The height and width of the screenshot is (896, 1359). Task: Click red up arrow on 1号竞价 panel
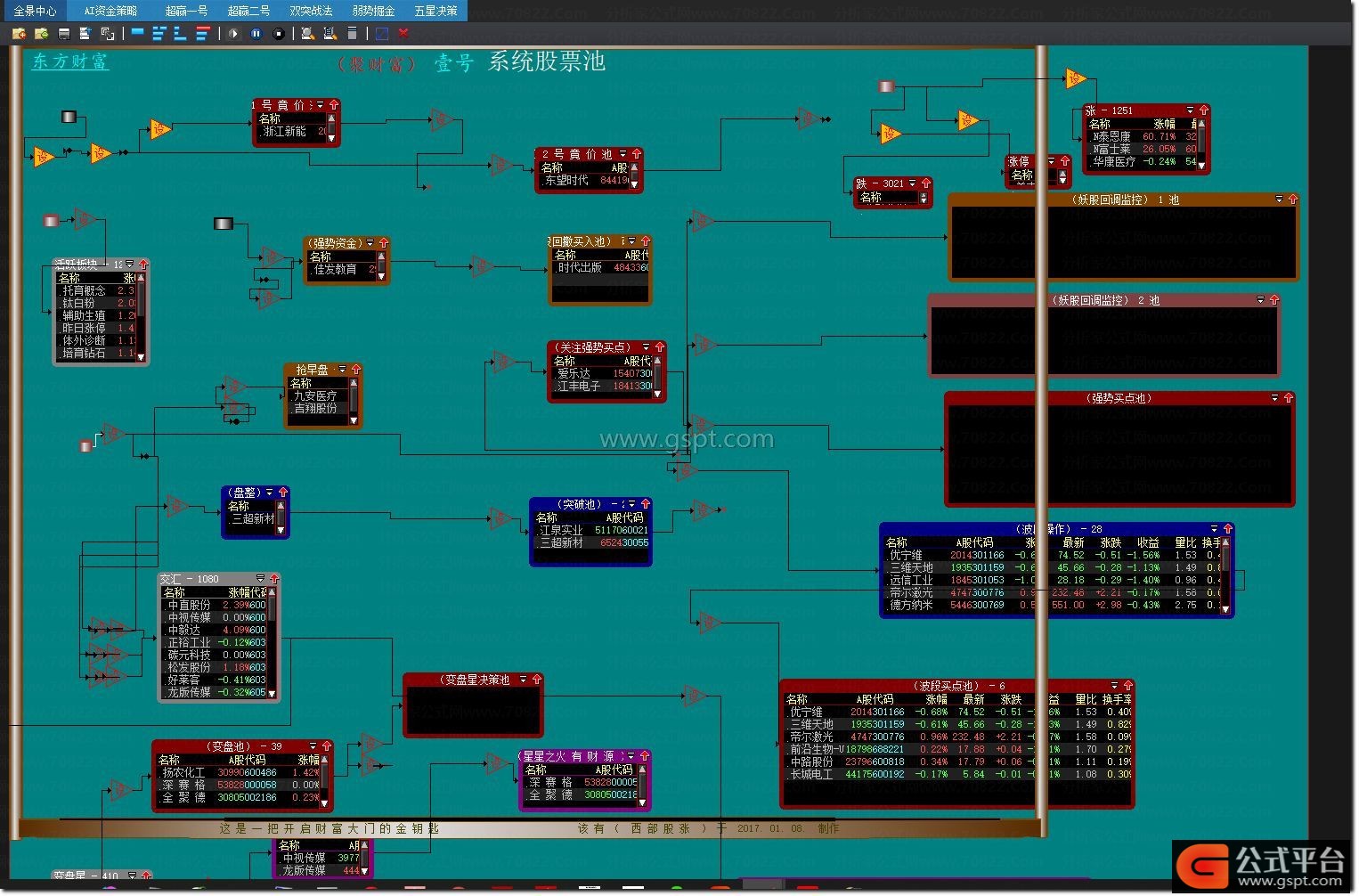coord(334,105)
